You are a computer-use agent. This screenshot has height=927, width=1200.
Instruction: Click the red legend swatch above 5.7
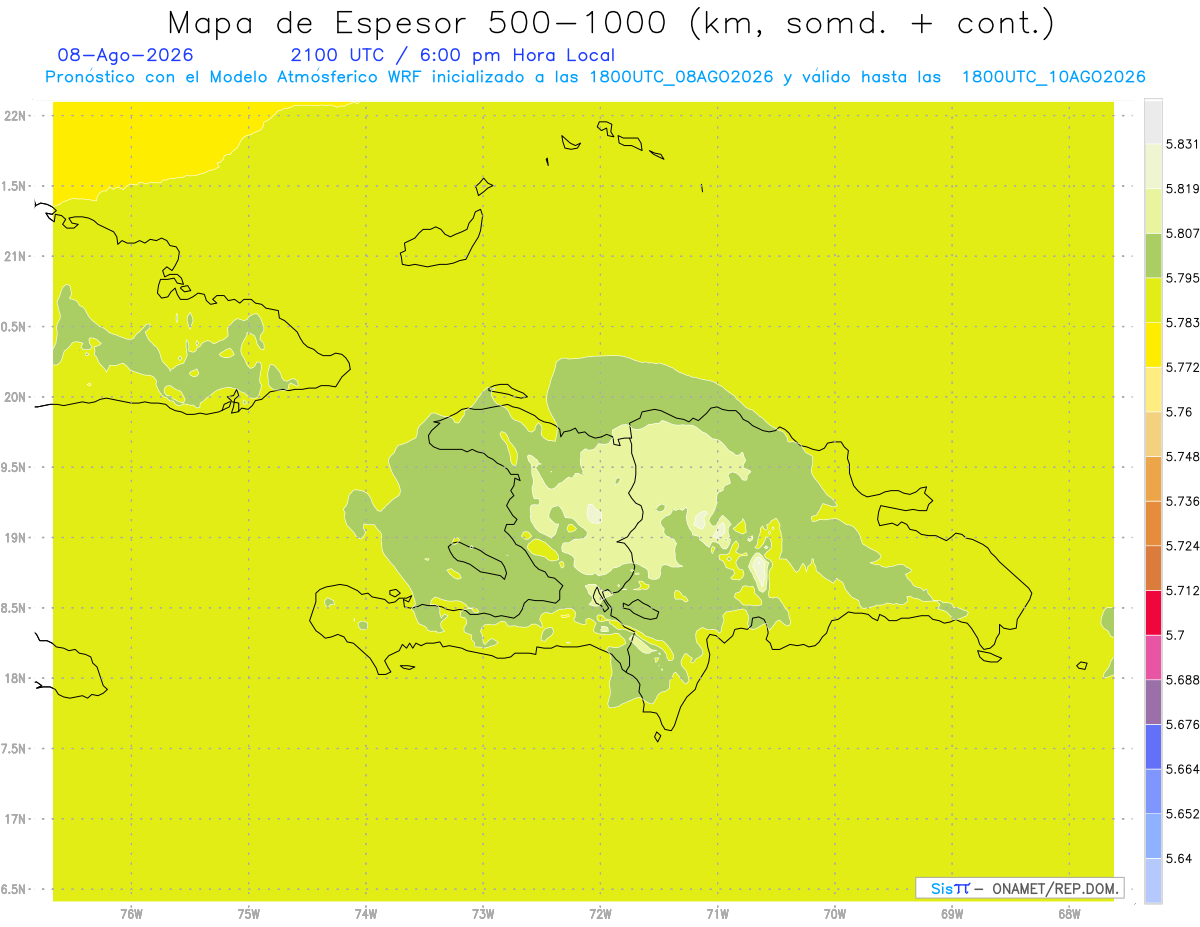click(x=1153, y=612)
